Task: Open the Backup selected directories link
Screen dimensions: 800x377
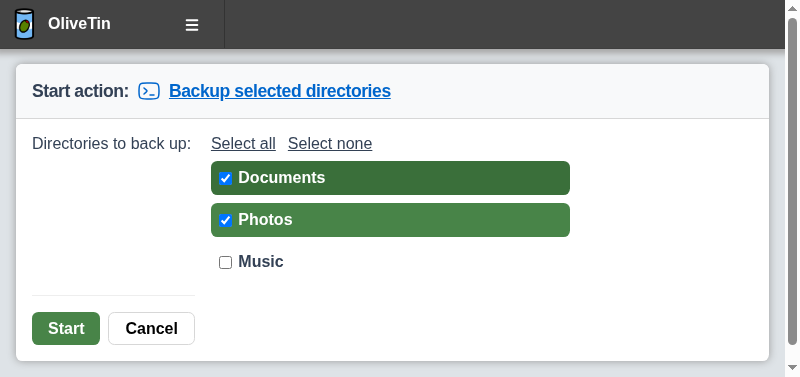Action: [x=280, y=91]
